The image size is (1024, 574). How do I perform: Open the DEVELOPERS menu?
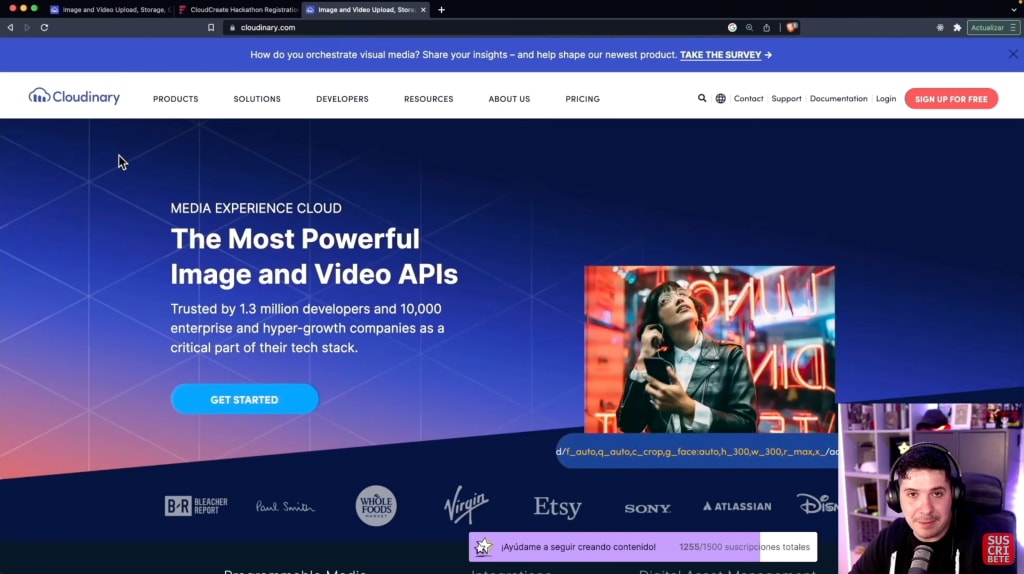click(x=342, y=99)
